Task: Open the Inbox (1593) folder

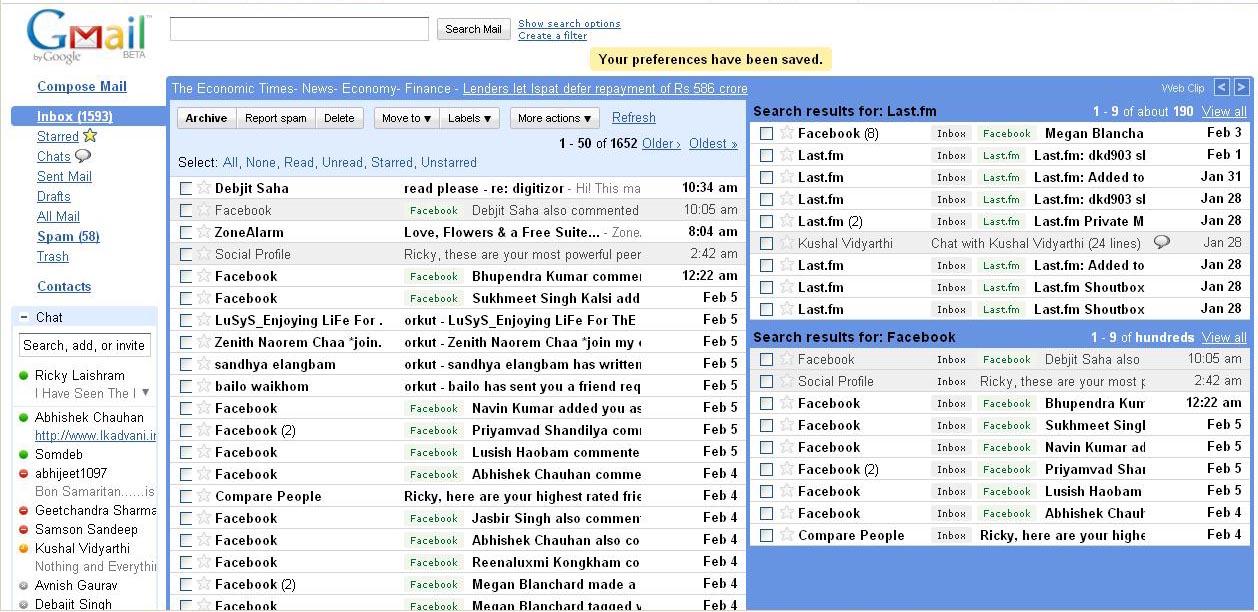Action: [75, 116]
